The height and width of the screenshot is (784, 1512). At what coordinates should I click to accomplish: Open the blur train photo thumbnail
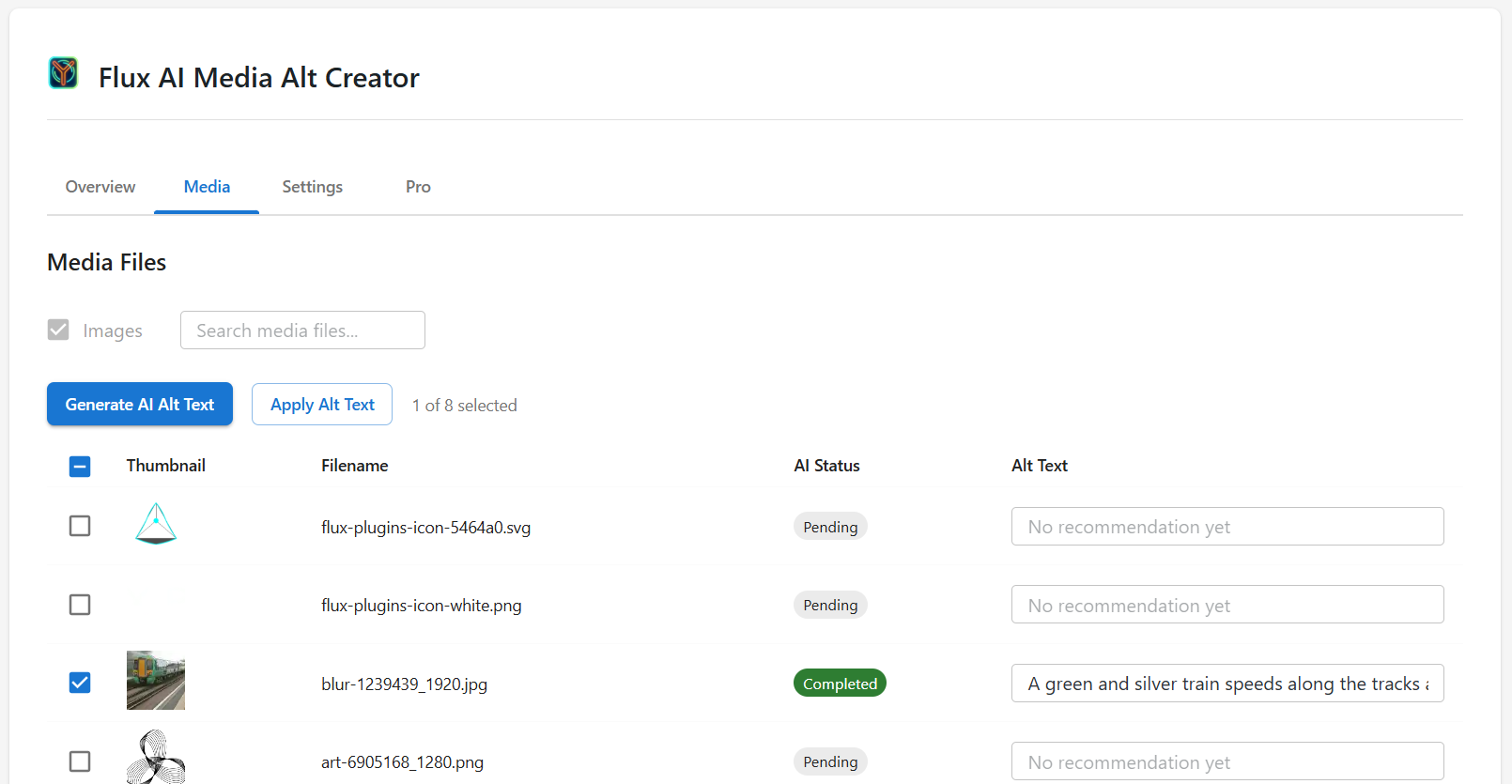point(156,681)
